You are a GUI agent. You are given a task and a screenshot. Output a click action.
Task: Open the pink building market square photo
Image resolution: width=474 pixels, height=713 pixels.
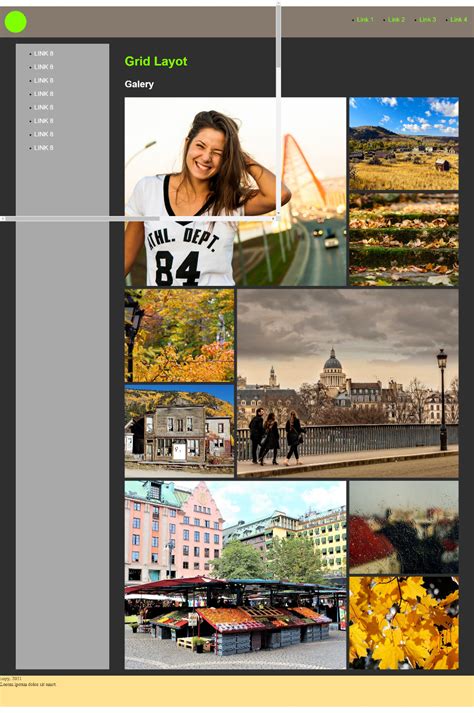tap(235, 575)
